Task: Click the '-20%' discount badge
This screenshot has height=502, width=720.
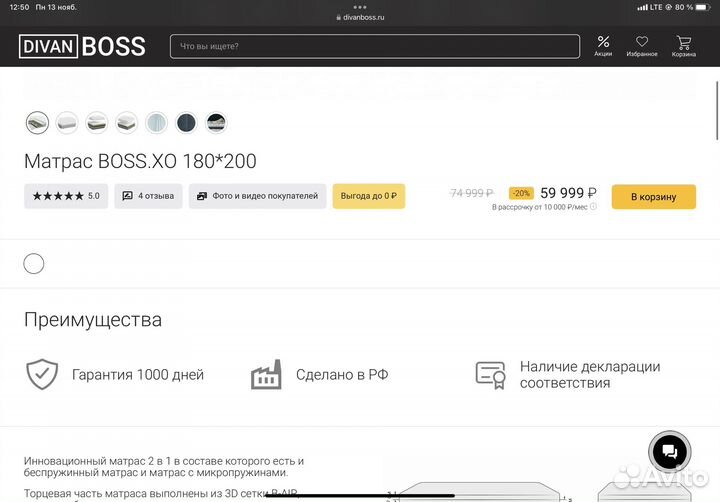Action: coord(521,193)
